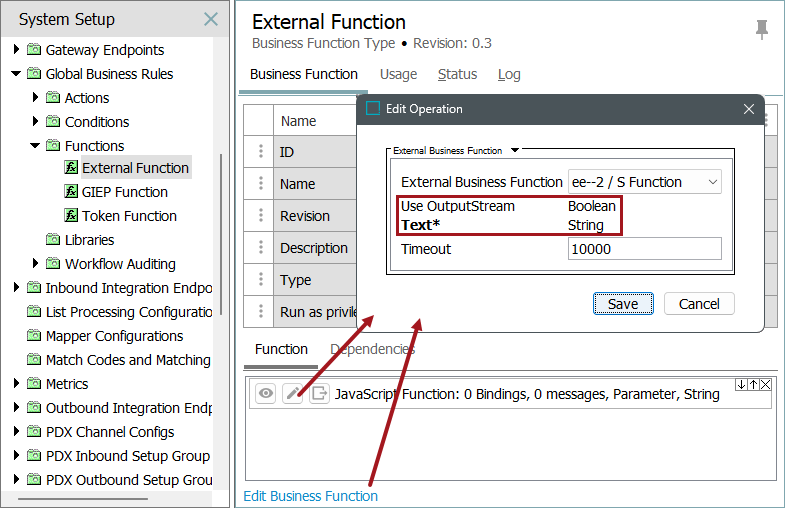Move the JavaScript function up with the up arrow
Viewport: 785px width, 508px height.
pos(752,385)
